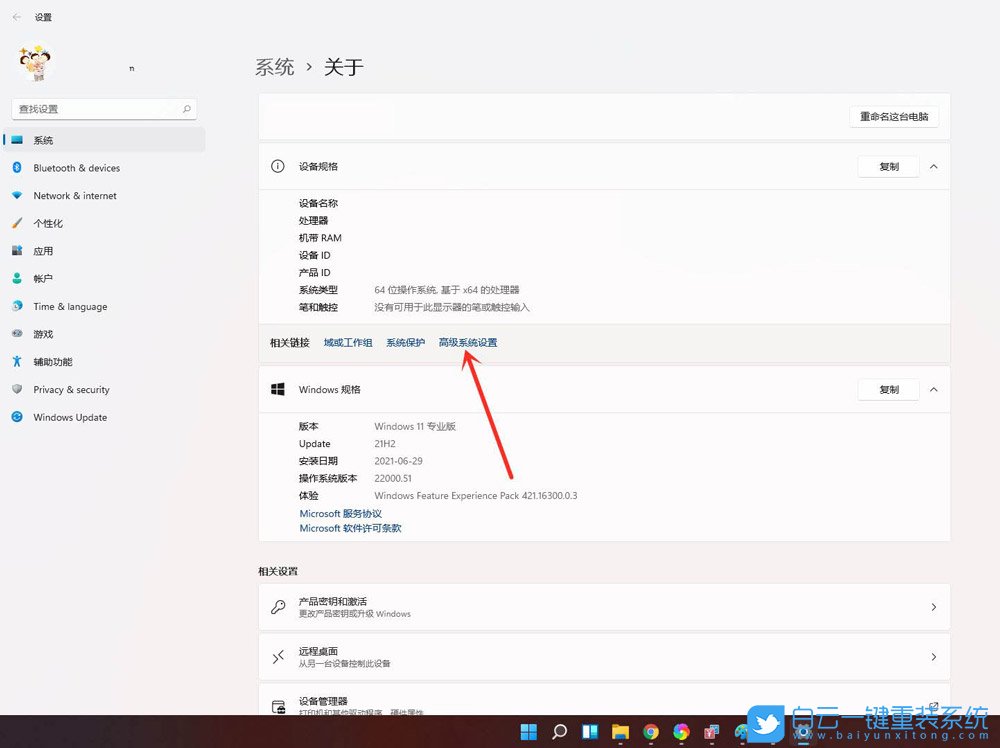Click the 个性化 paintbrush icon
The width and height of the screenshot is (1000, 748).
click(16, 223)
